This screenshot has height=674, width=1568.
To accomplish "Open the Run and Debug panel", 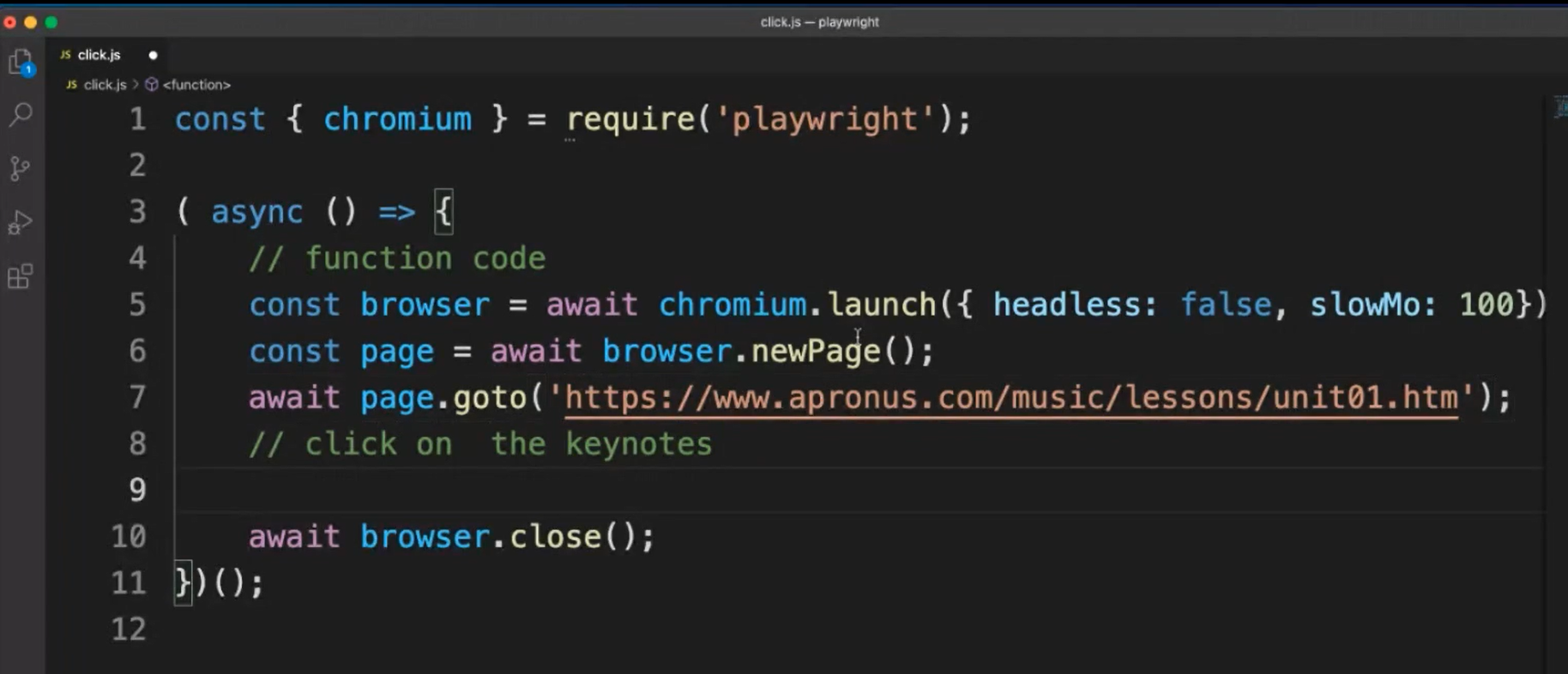I will coord(21,223).
